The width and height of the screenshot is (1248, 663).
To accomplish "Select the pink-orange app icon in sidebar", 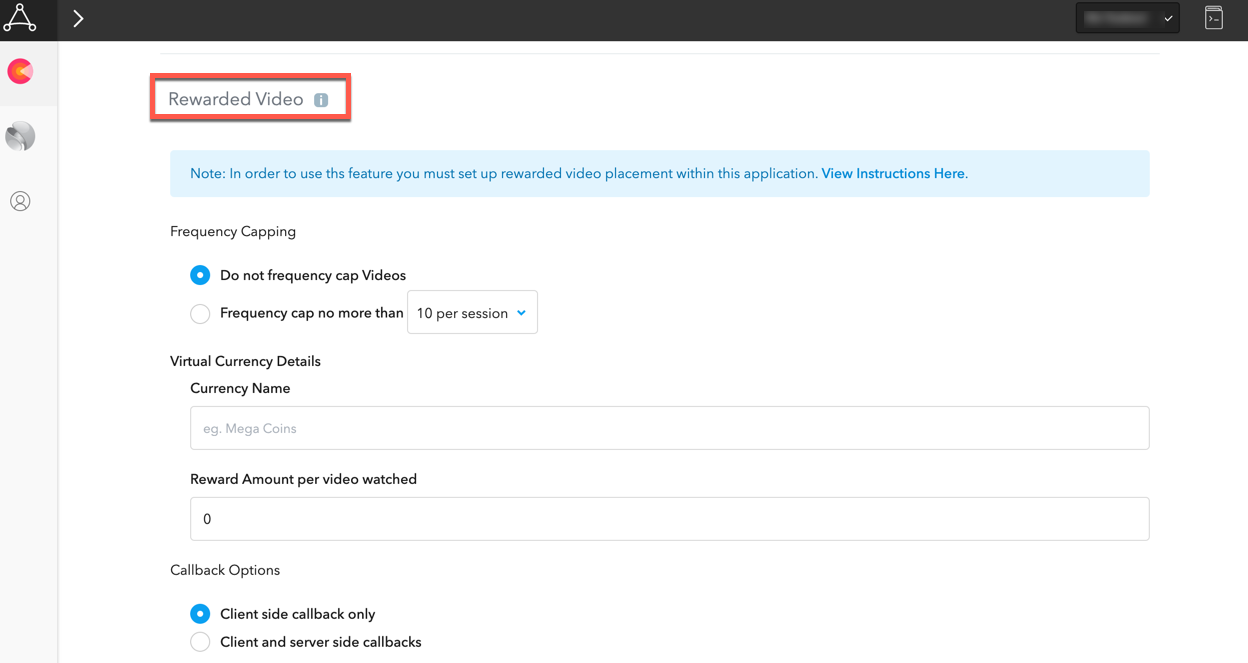I will [20, 72].
